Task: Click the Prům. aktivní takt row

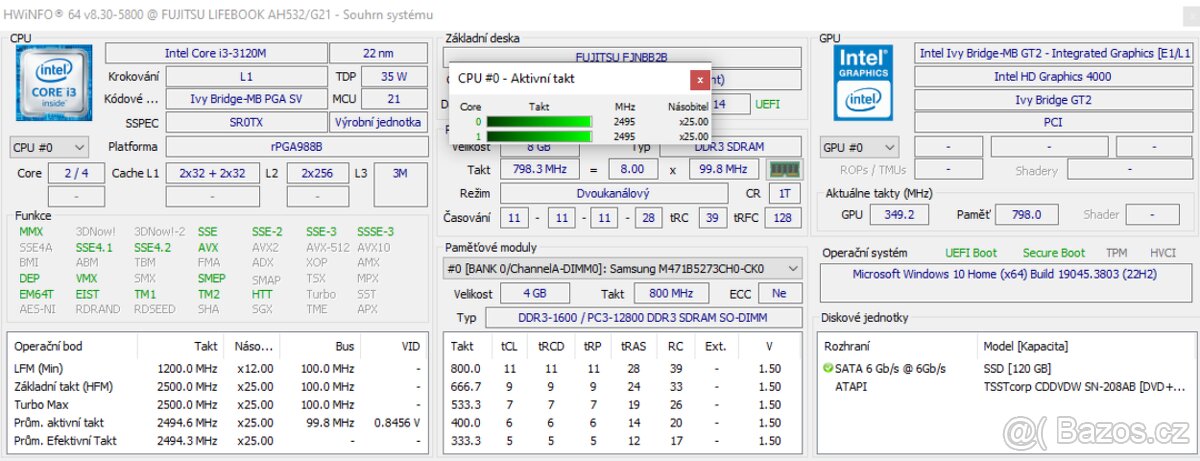Action: tap(217, 422)
